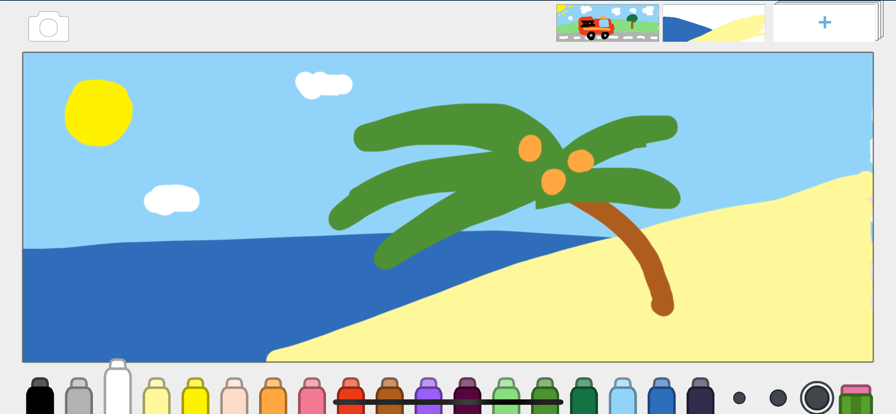
Task: Click the yellow sun on canvas
Action: click(x=98, y=113)
